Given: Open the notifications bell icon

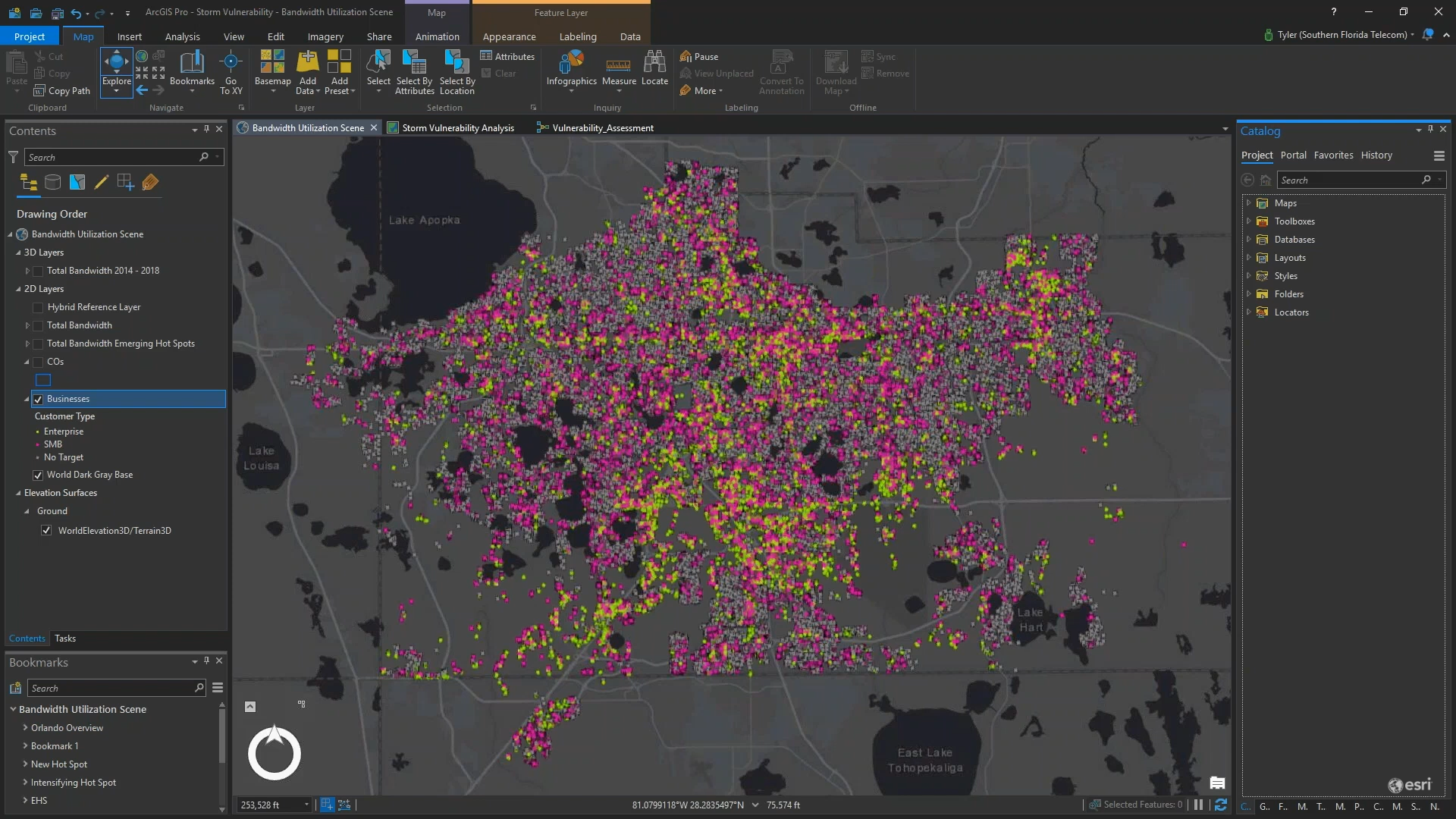Looking at the screenshot, I should 1427,35.
